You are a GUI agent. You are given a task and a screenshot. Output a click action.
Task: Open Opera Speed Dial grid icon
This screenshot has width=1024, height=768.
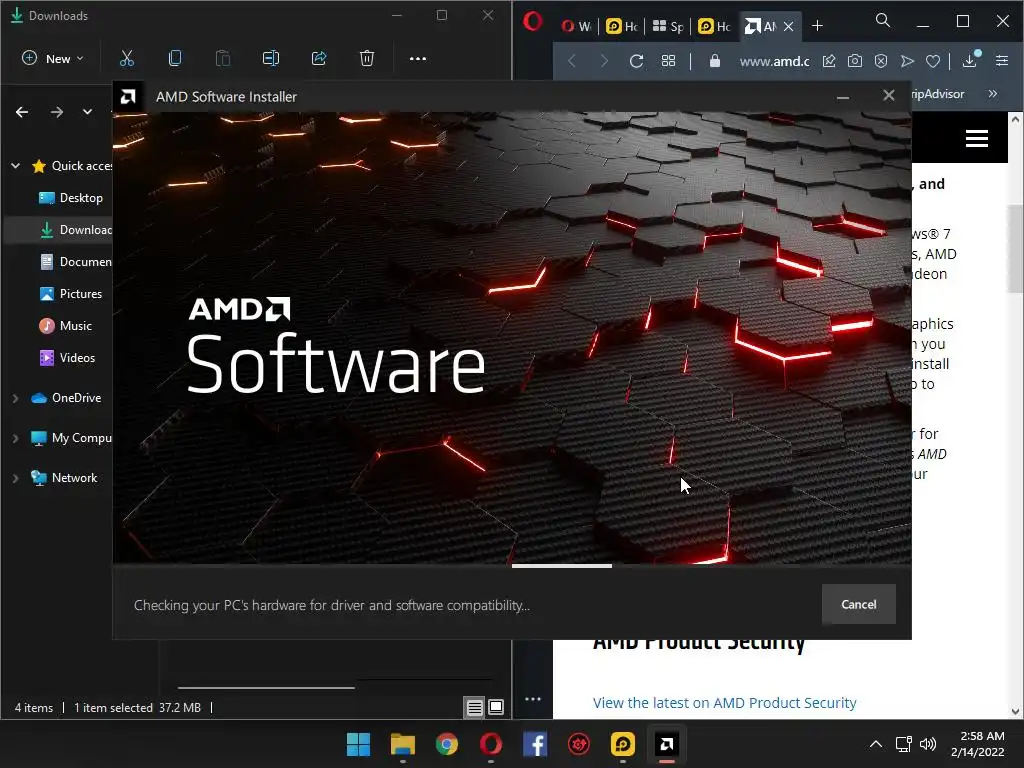(668, 61)
